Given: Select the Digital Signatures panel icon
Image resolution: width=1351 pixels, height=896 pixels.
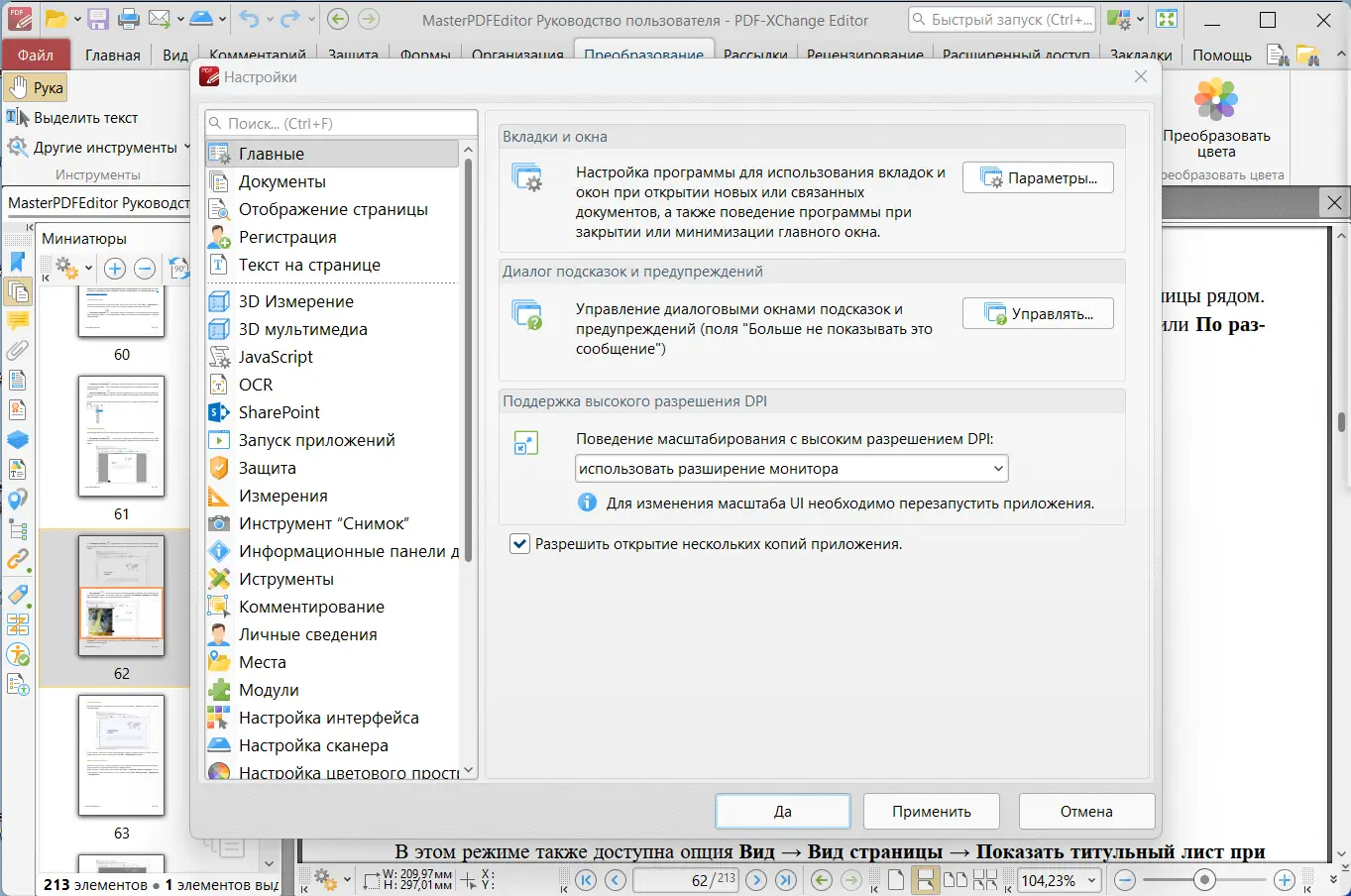Looking at the screenshot, I should pyautogui.click(x=17, y=409).
